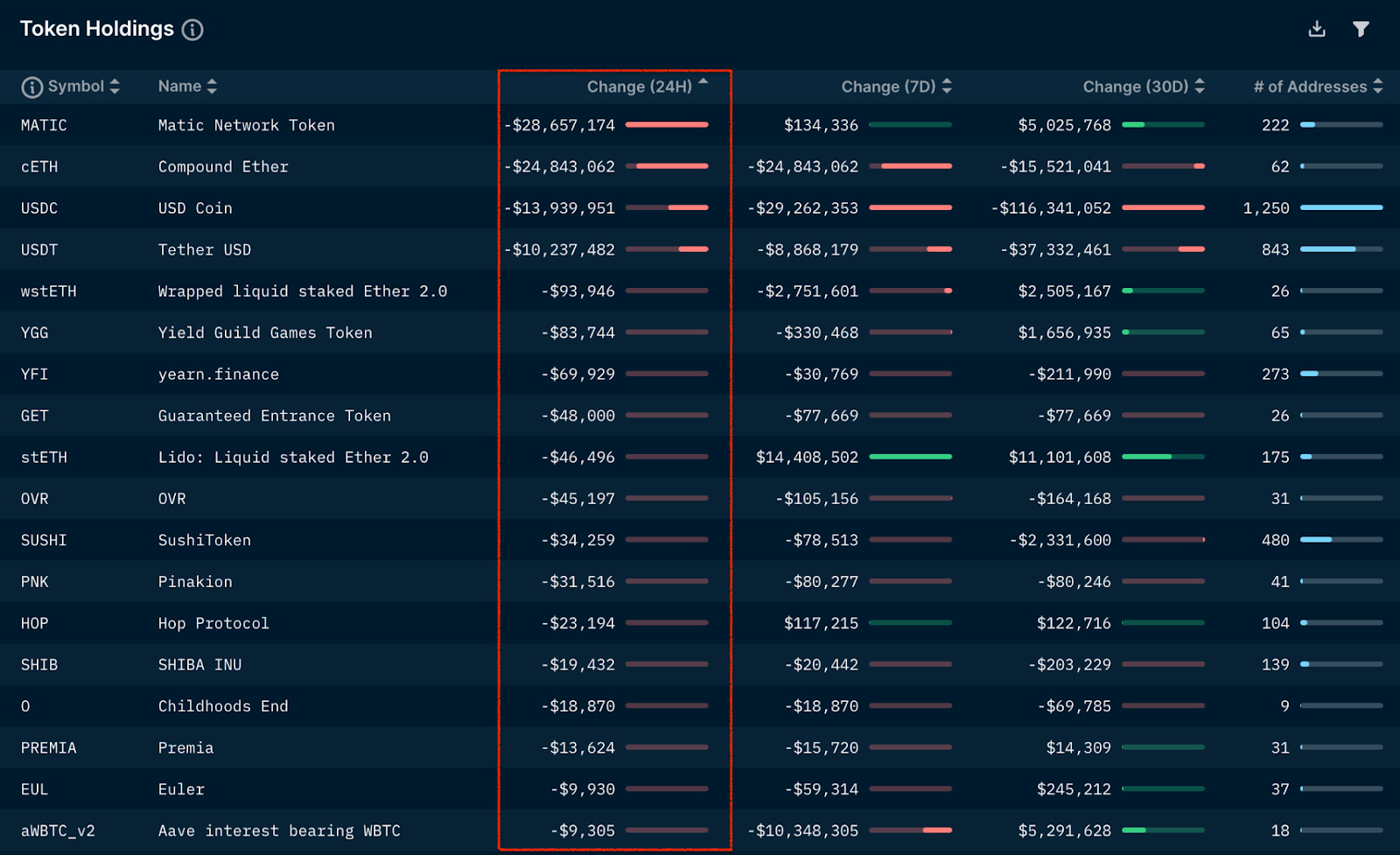
Task: Click the address count 843
Action: tap(1276, 249)
